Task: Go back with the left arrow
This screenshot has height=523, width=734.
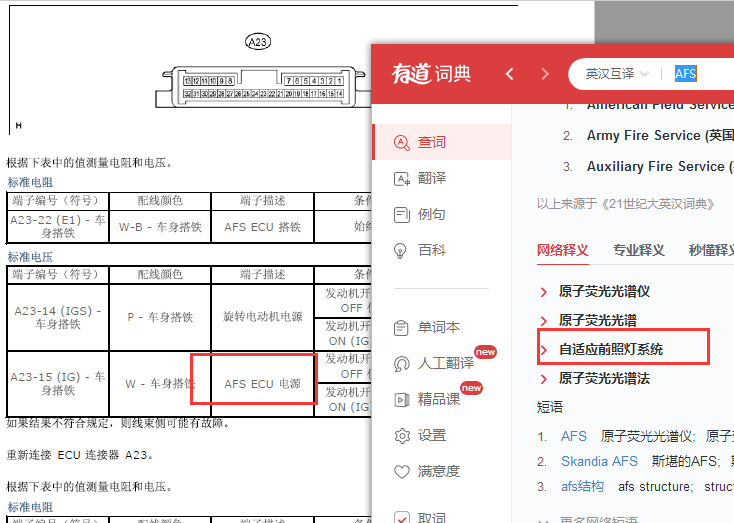Action: click(x=510, y=74)
